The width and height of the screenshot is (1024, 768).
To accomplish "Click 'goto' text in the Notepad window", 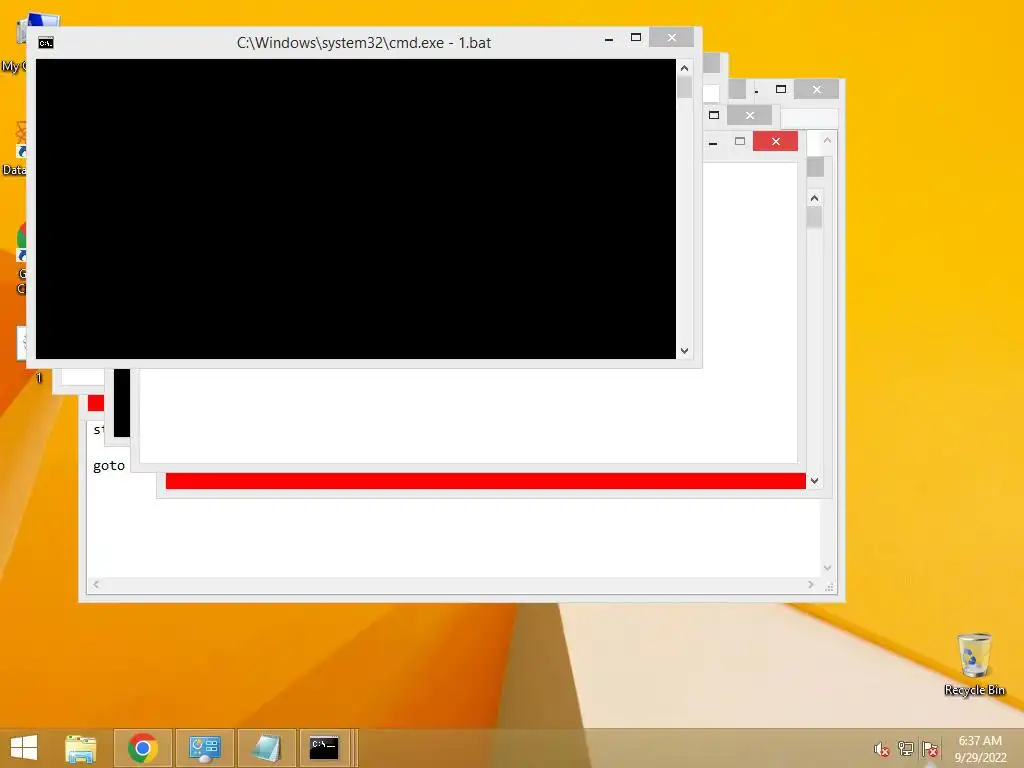I will [108, 466].
